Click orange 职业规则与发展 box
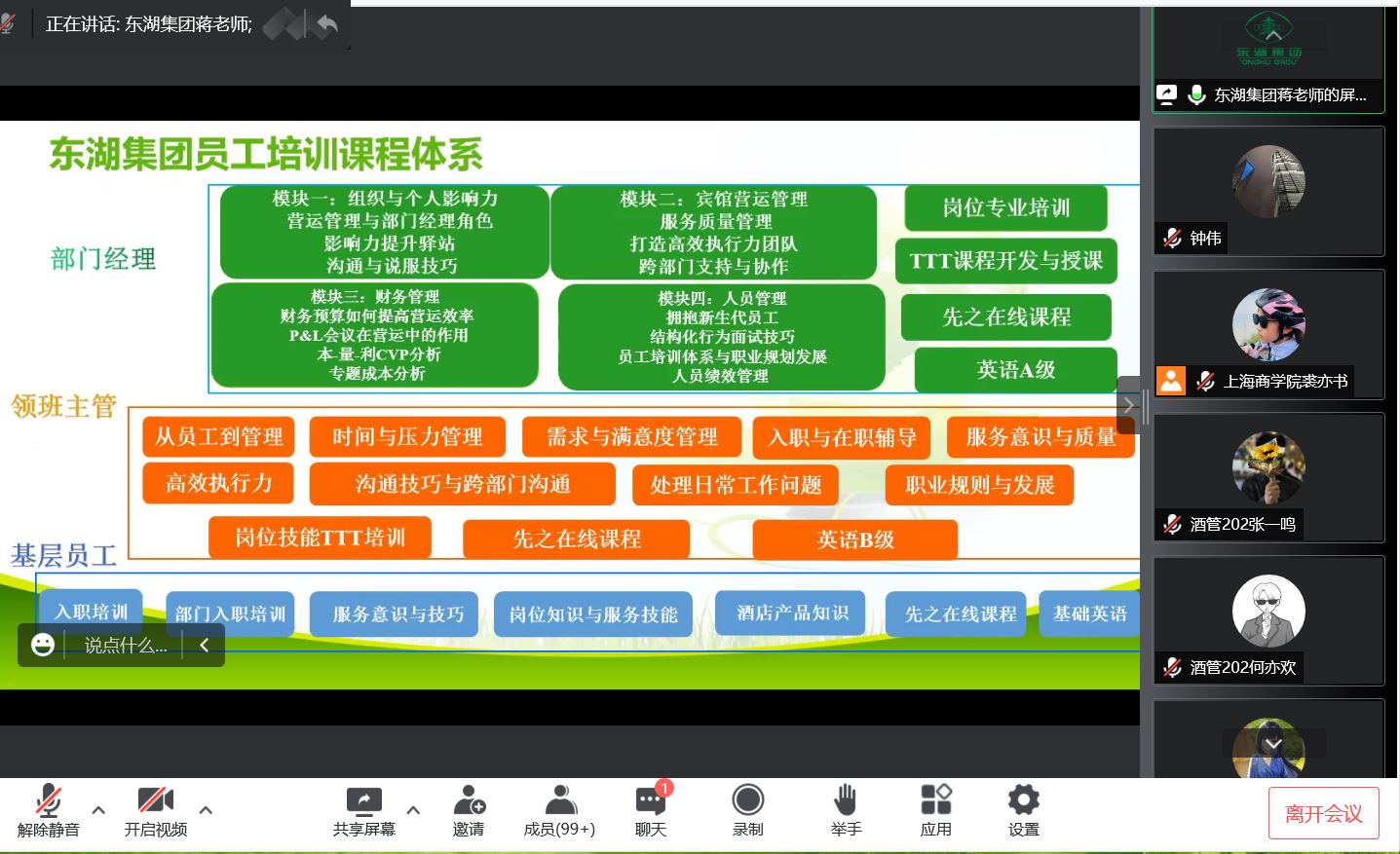Viewport: 1400px width, 854px height. (979, 485)
